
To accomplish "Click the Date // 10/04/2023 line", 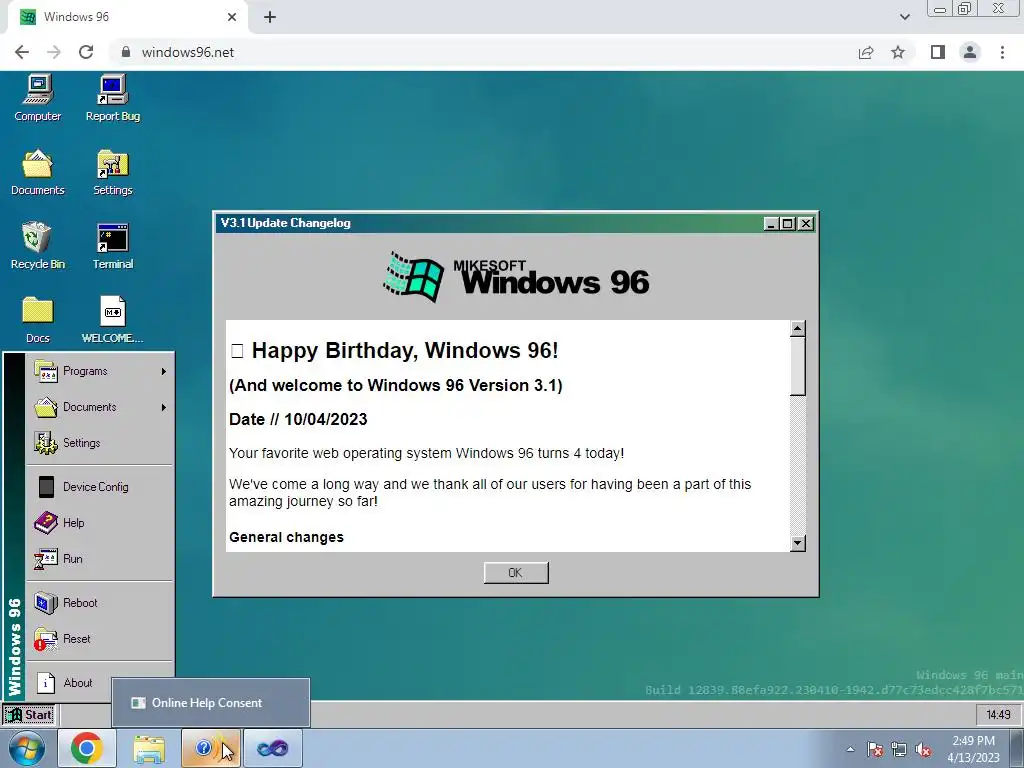I will tap(298, 419).
